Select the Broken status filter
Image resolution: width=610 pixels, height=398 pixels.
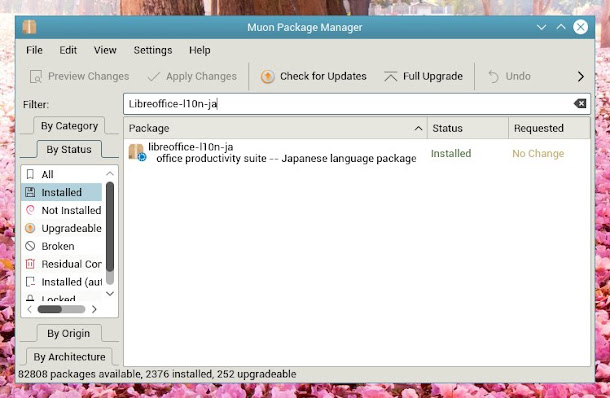click(61, 246)
